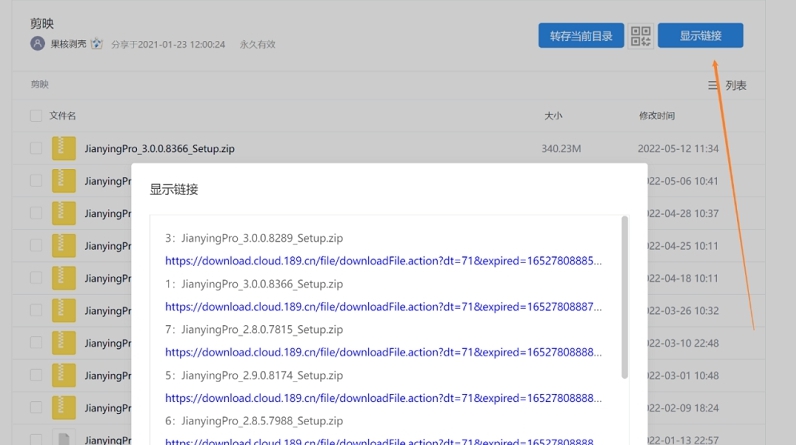
Task: Check the row dated 04-28 10:37
Action: (x=36, y=213)
